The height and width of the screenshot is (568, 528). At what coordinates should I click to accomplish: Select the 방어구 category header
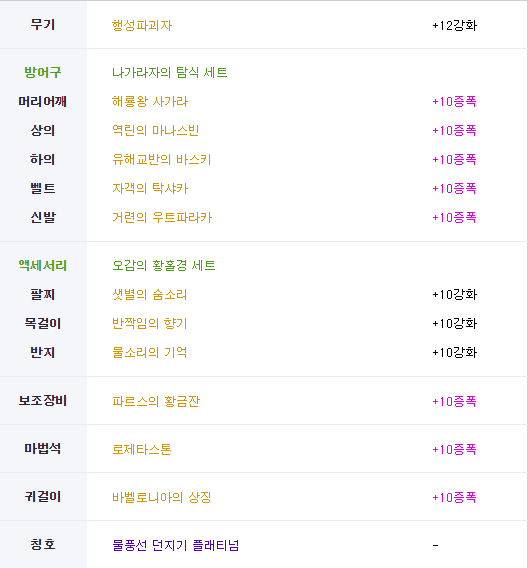pyautogui.click(x=43, y=72)
